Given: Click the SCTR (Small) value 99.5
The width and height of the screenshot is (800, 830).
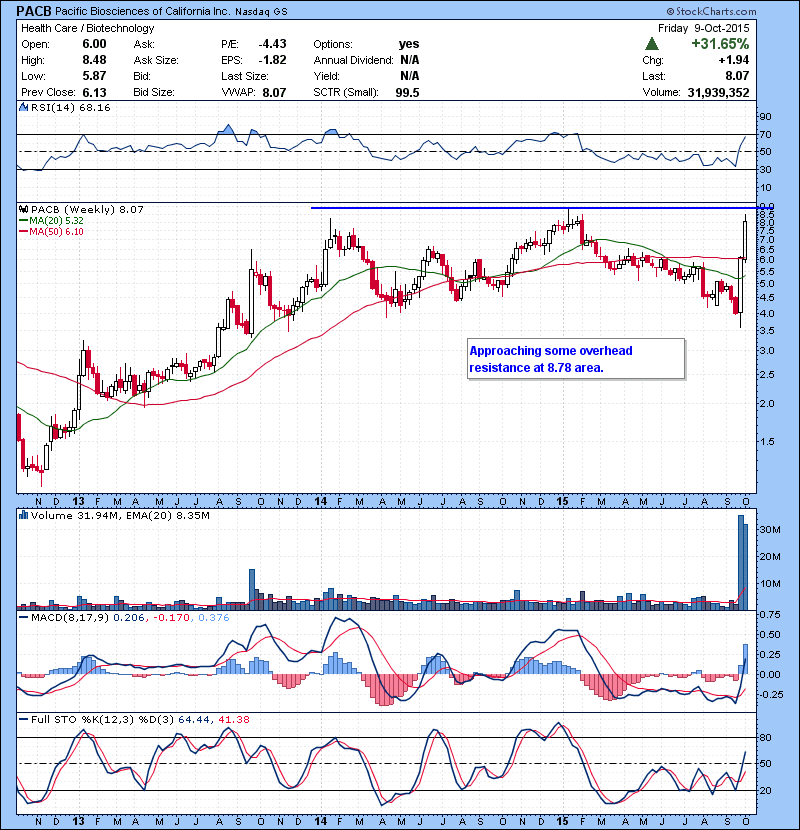Looking at the screenshot, I should pyautogui.click(x=407, y=92).
